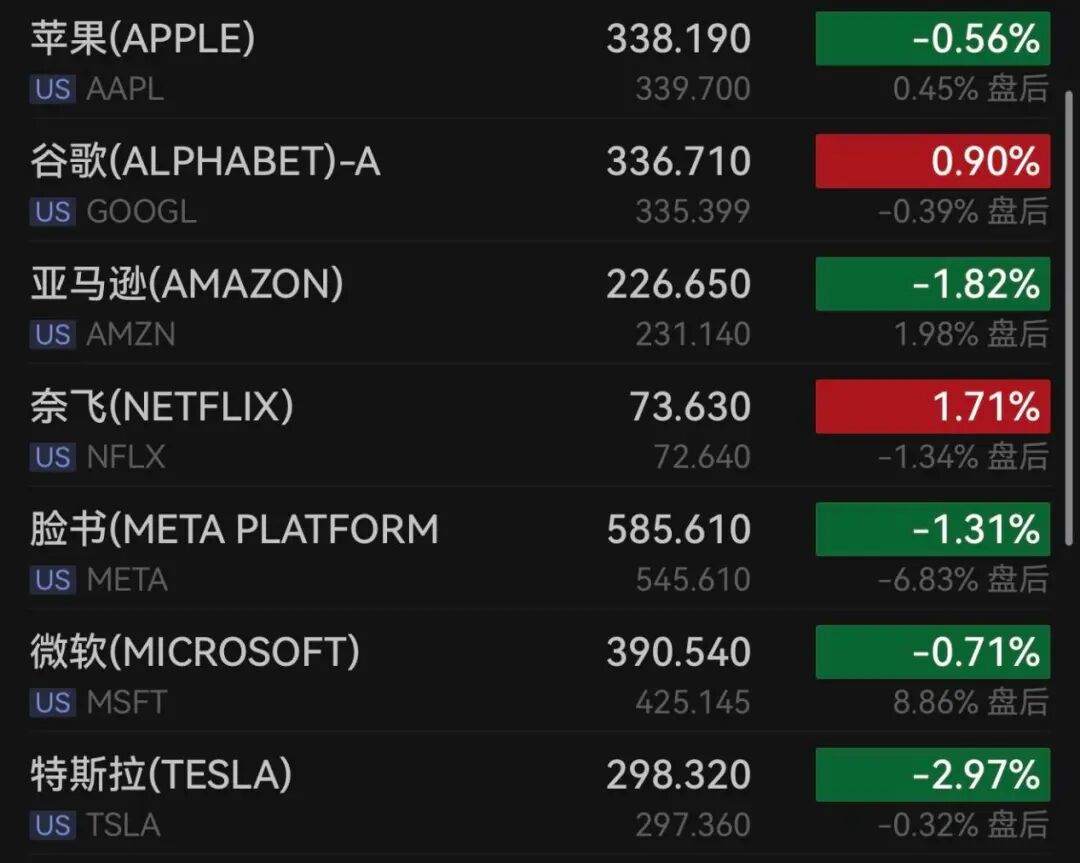Click the US market badge beside AAPL

click(x=52, y=89)
